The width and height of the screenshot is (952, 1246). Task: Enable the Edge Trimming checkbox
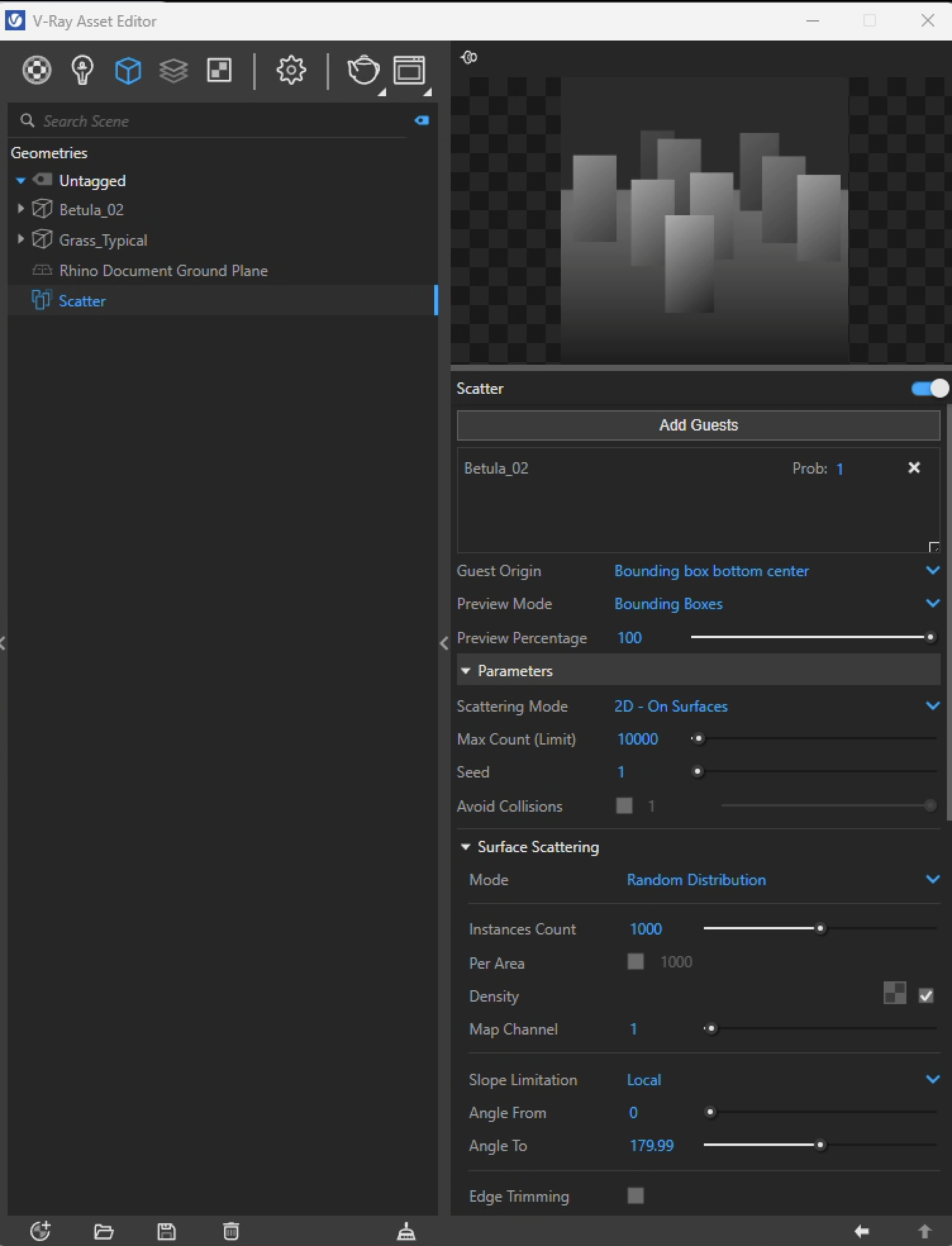(636, 1195)
